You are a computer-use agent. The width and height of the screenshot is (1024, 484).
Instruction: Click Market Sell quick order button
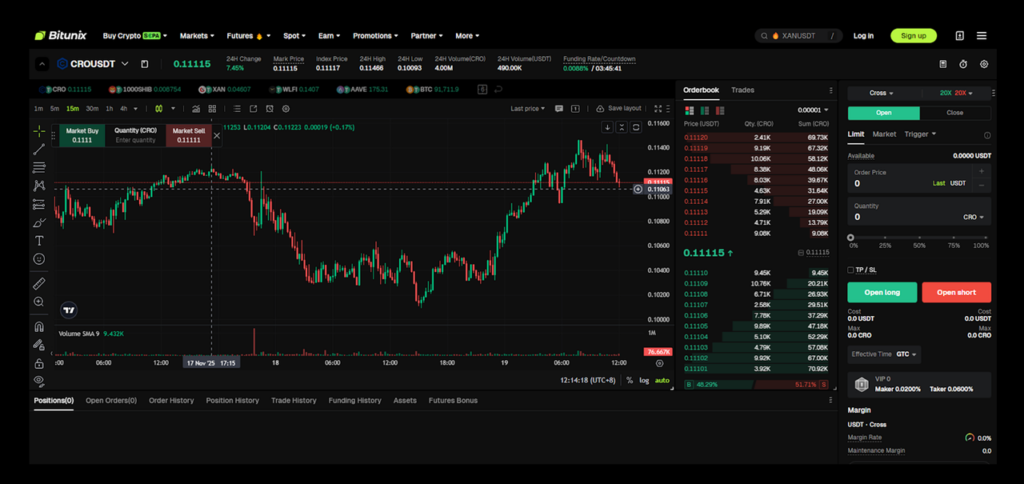tap(189, 135)
